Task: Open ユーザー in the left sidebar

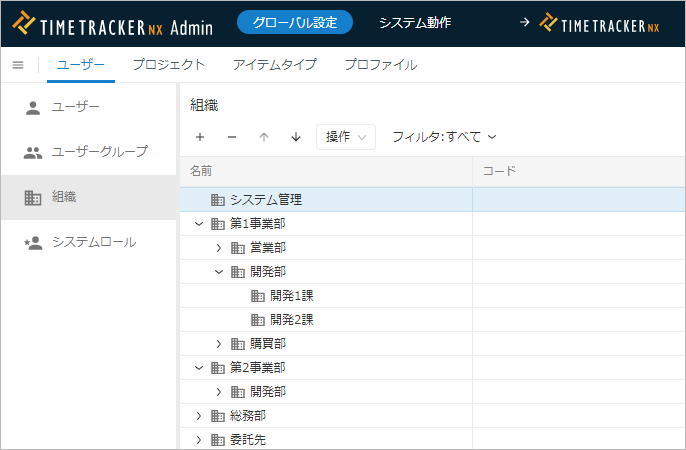Action: tap(75, 107)
